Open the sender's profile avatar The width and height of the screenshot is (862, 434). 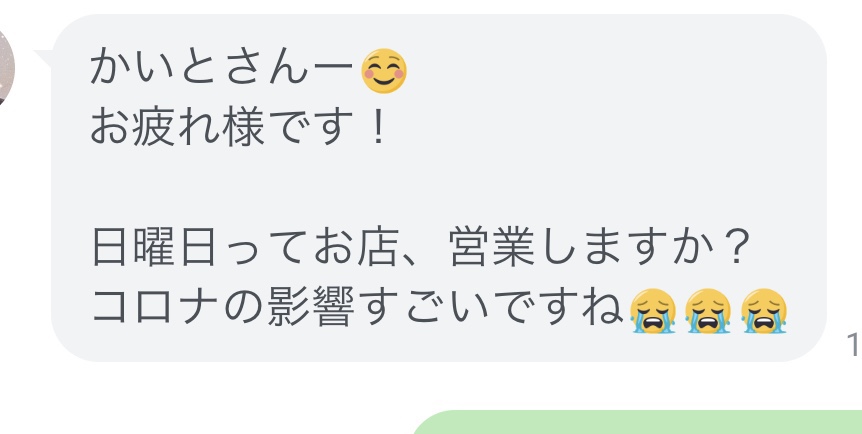[5, 69]
